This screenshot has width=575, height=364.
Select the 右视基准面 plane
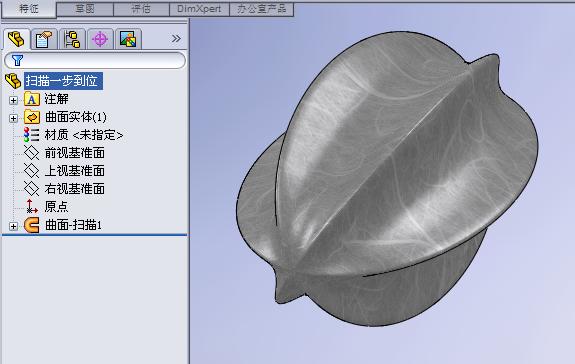[75, 188]
